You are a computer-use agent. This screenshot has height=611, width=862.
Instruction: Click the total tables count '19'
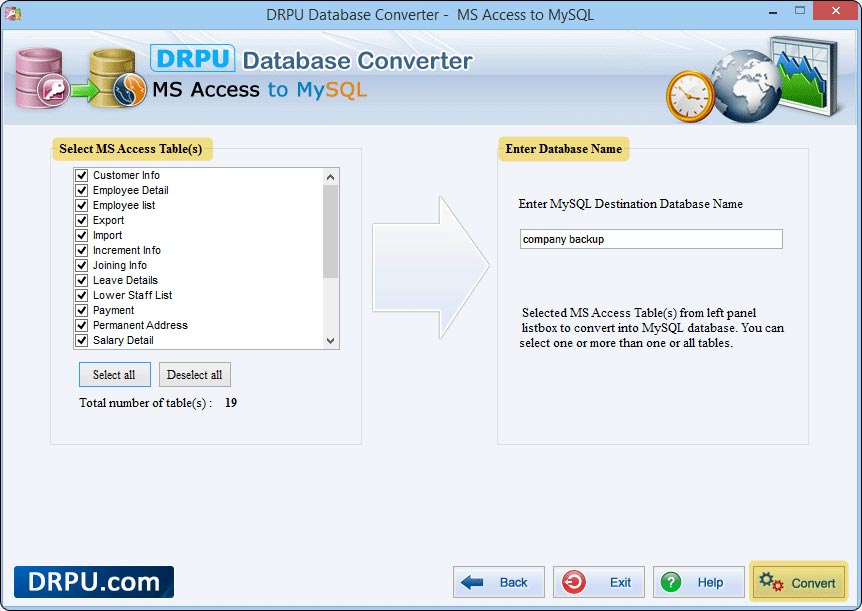(x=231, y=403)
